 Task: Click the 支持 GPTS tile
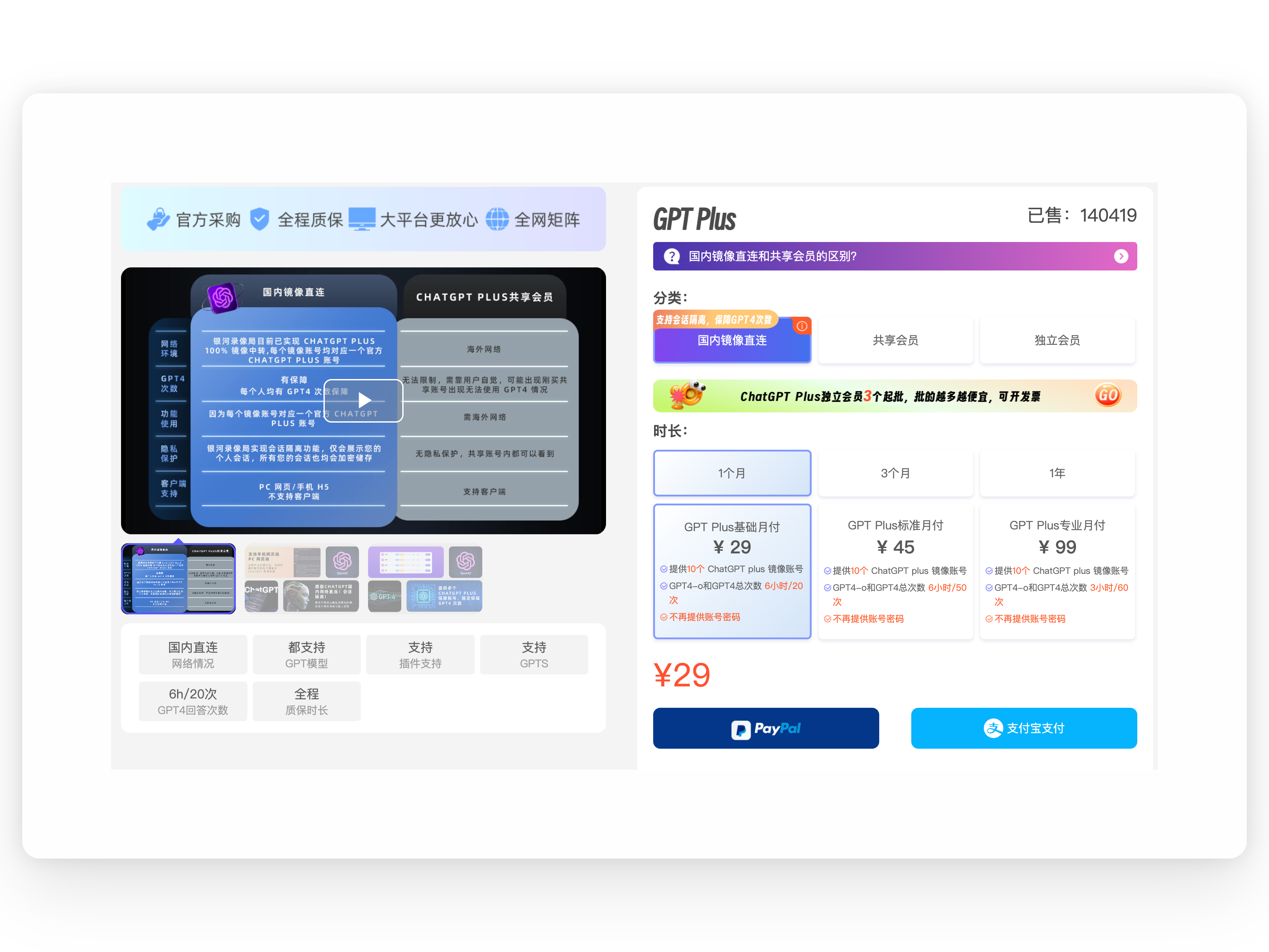click(x=534, y=654)
